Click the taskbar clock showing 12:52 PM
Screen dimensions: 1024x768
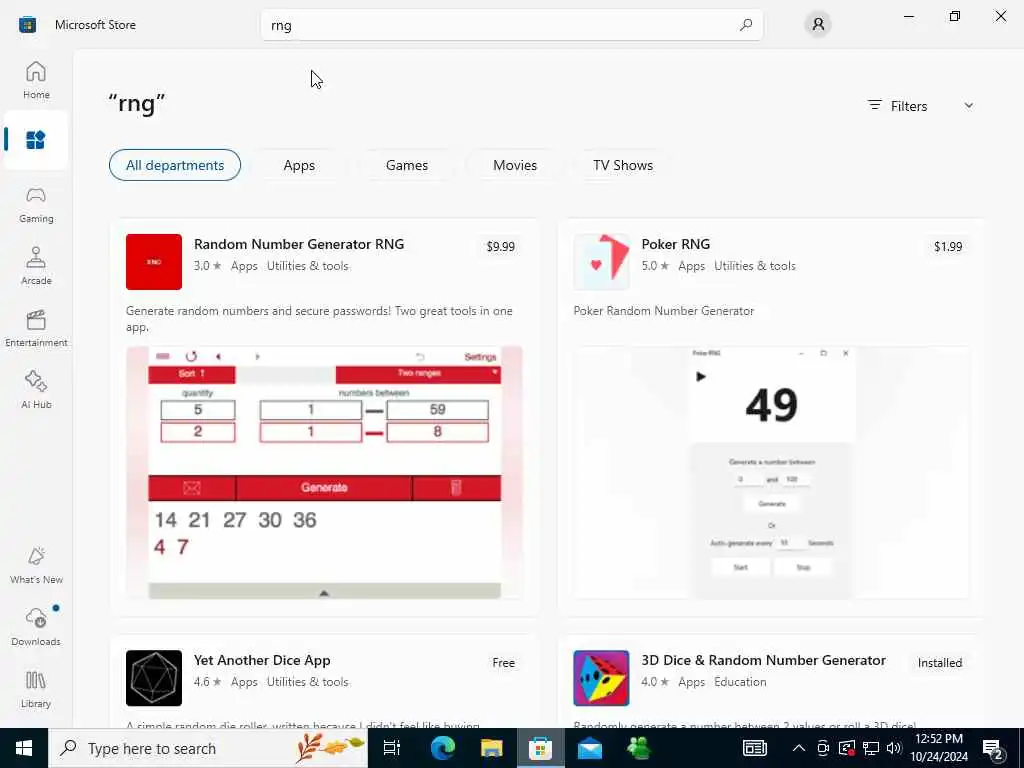coord(939,748)
